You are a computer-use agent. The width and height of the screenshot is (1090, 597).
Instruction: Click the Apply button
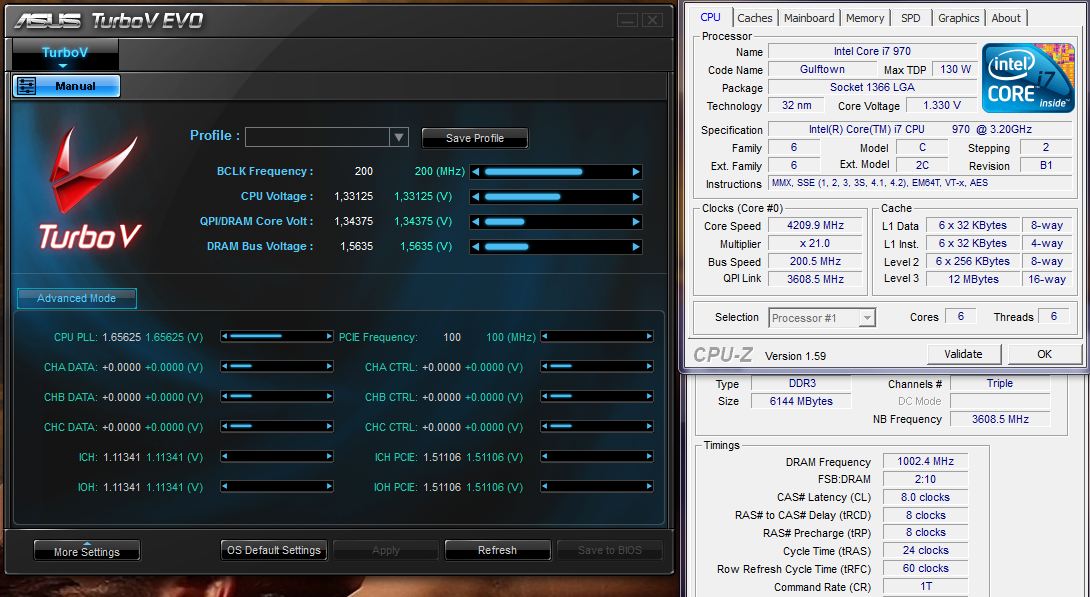[x=386, y=550]
